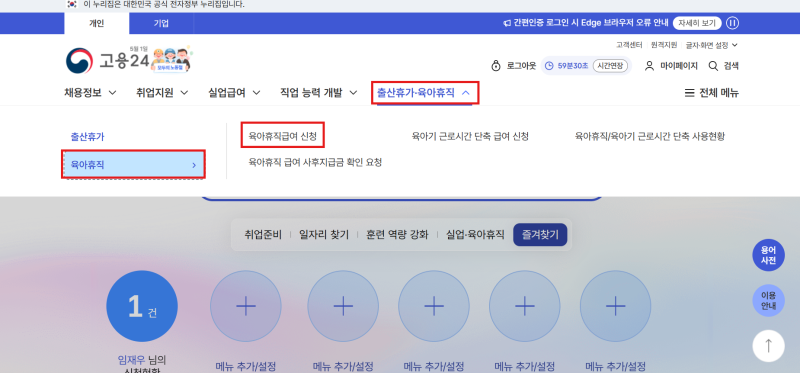Click the scroll-to-top arrow button
The image size is (800, 373).
click(x=768, y=345)
